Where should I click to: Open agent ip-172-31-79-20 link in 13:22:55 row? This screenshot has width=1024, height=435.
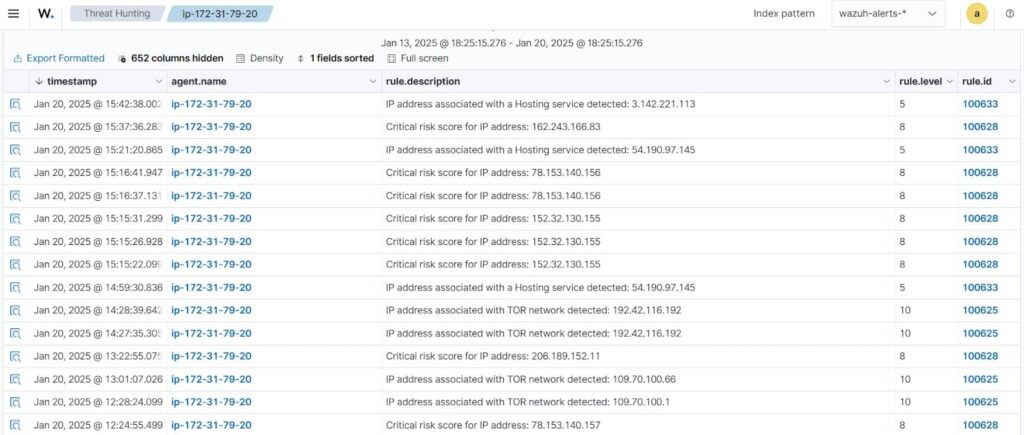point(211,356)
